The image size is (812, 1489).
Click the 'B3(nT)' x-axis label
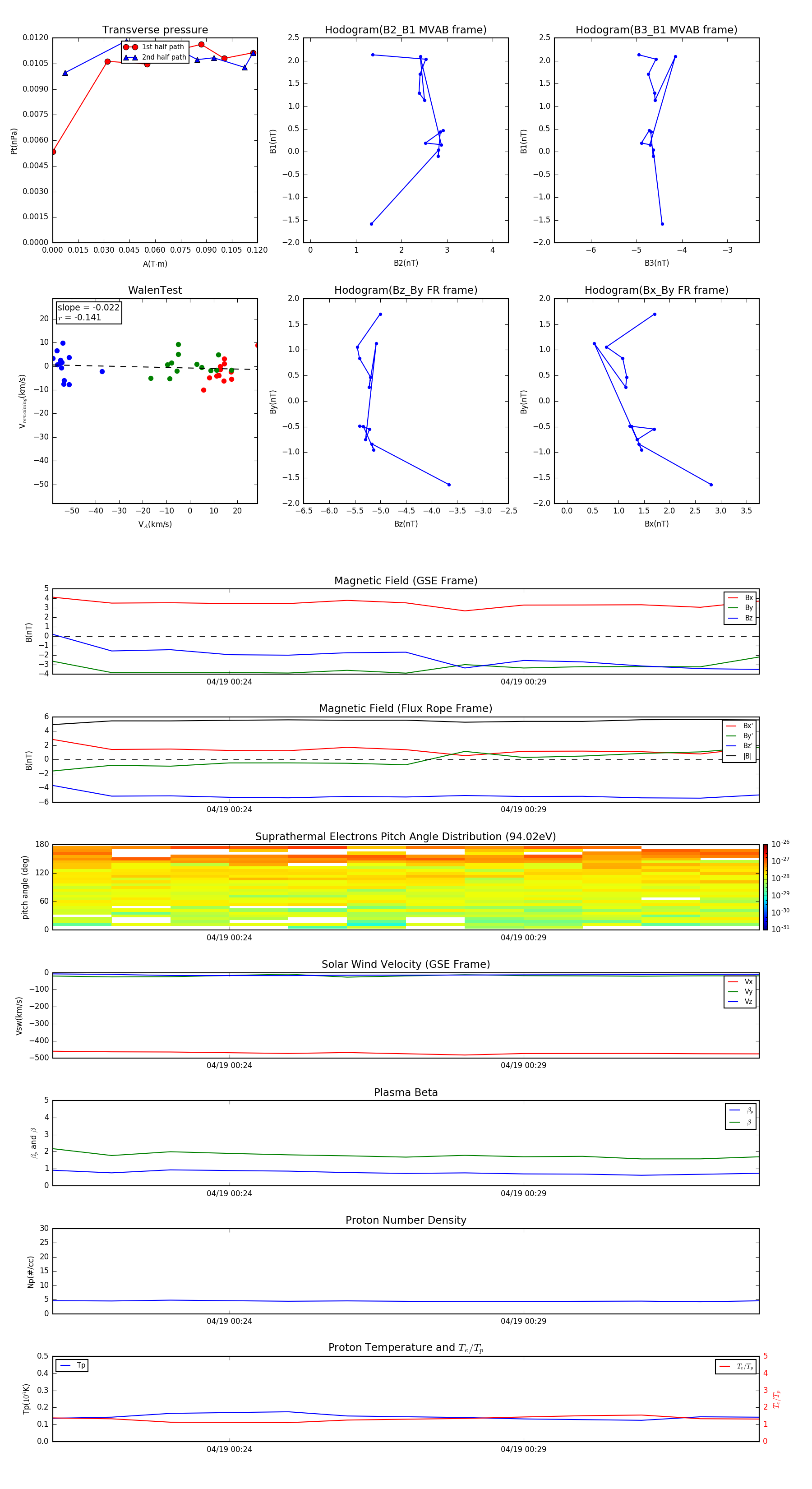coord(656,263)
